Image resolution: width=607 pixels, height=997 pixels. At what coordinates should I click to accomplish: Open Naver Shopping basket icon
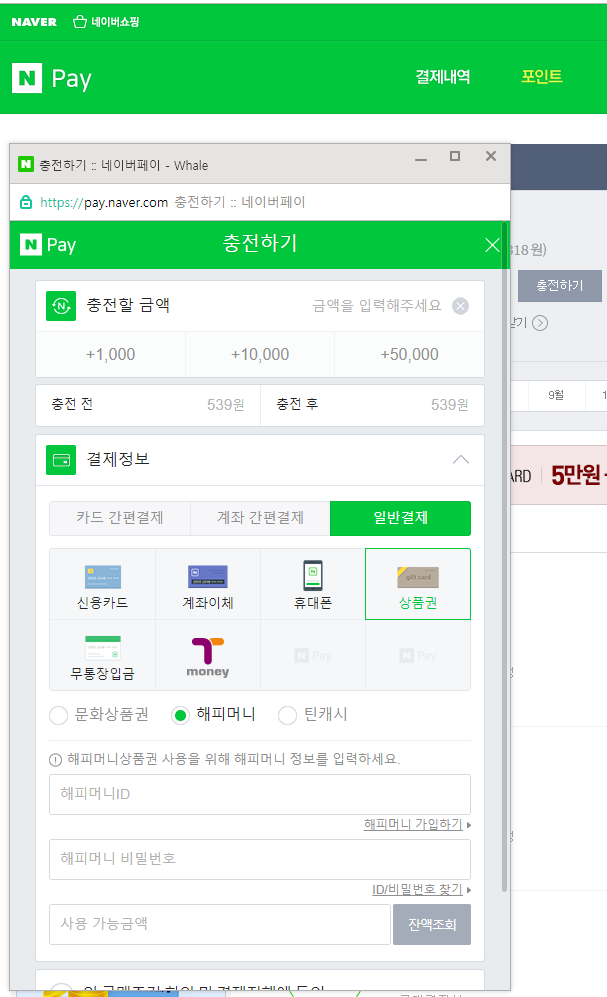pyautogui.click(x=79, y=22)
